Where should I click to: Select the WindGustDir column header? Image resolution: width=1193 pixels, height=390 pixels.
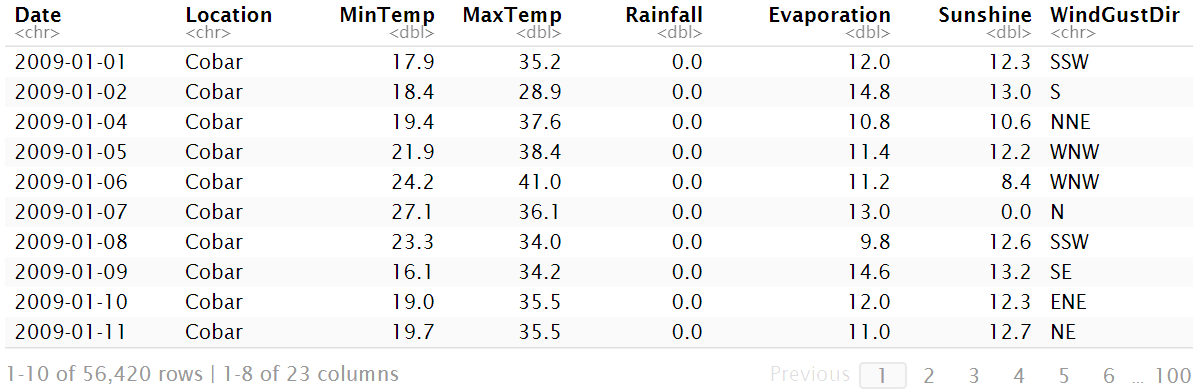1115,15
